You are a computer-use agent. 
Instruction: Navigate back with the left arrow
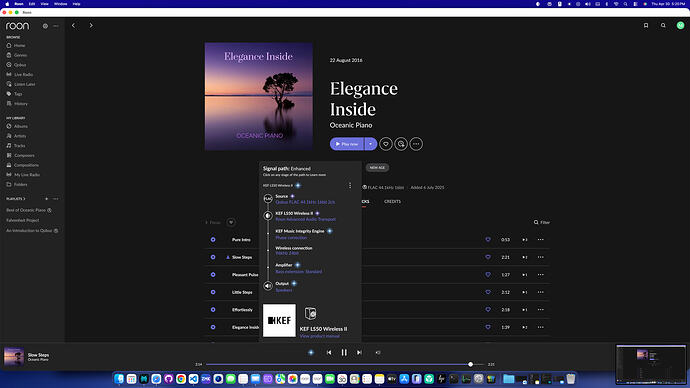(x=73, y=26)
